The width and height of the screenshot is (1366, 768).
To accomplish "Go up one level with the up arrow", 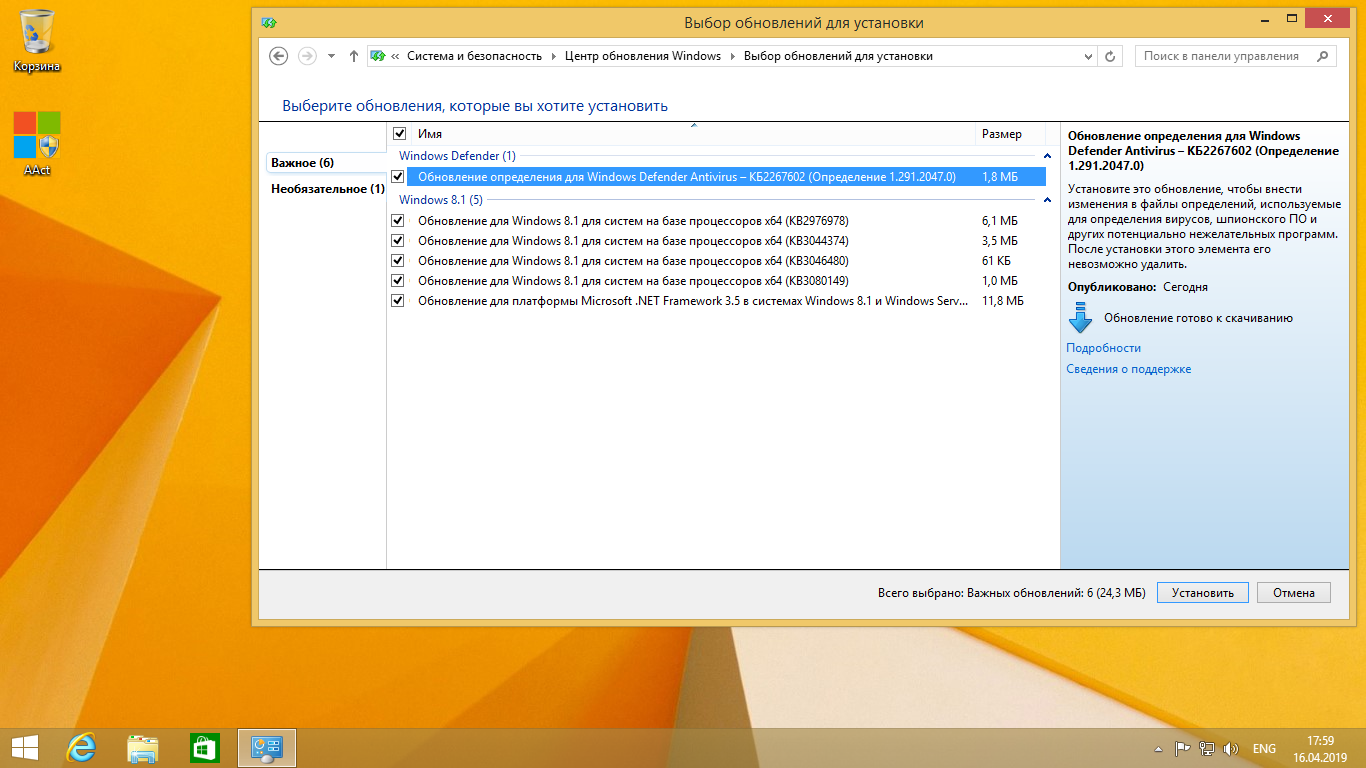I will click(353, 56).
